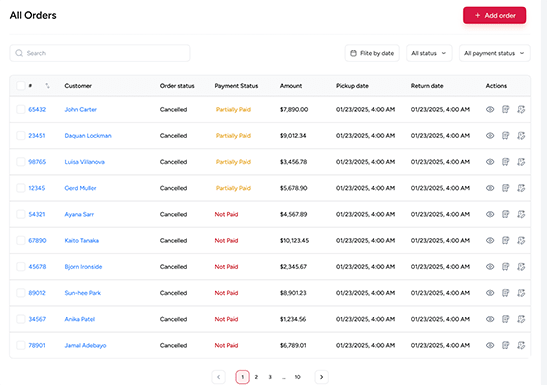
Task: Open customer John Carter's profile link
Action: [x=81, y=110]
